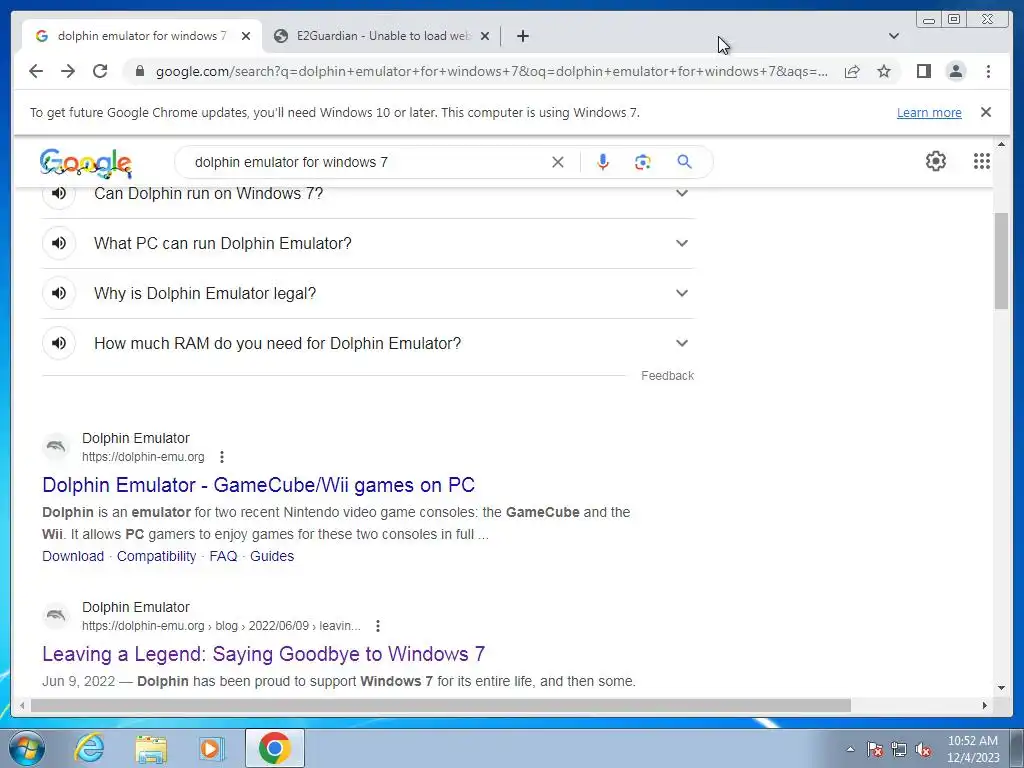Play audio for 'What PC can run Dolphin Emulator?'
The height and width of the screenshot is (768, 1024).
(59, 243)
